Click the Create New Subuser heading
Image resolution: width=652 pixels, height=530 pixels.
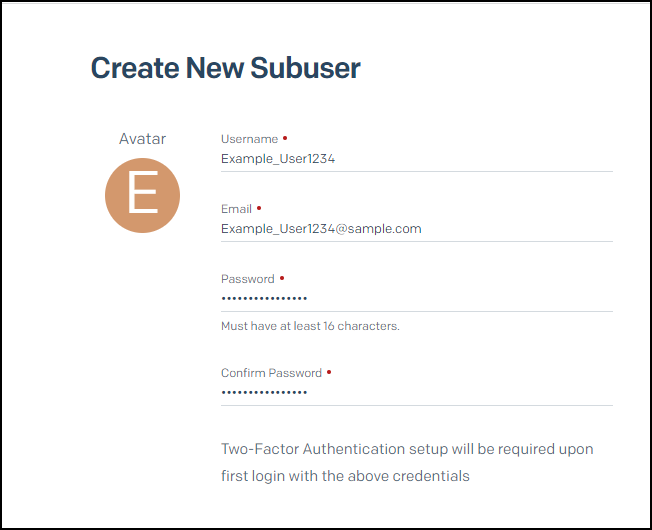pos(226,68)
